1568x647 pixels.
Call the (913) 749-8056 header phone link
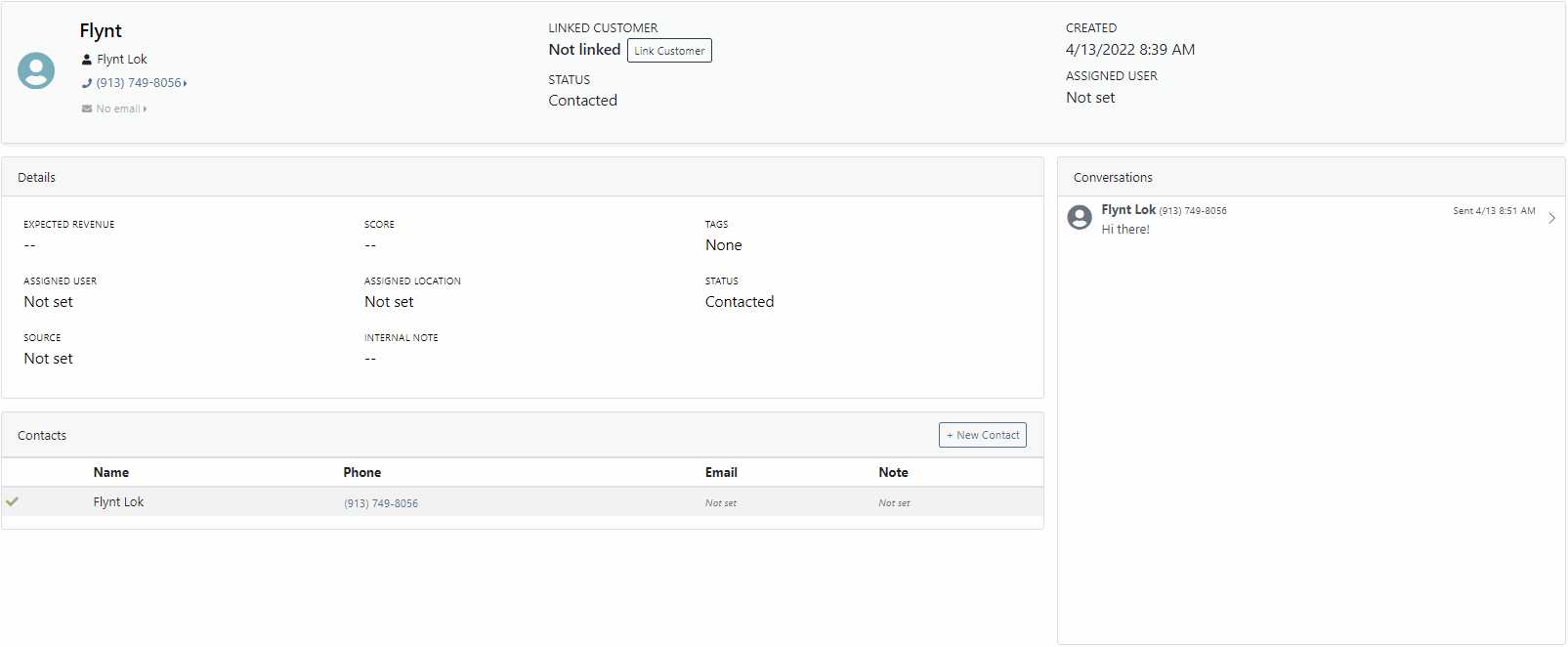(x=139, y=83)
